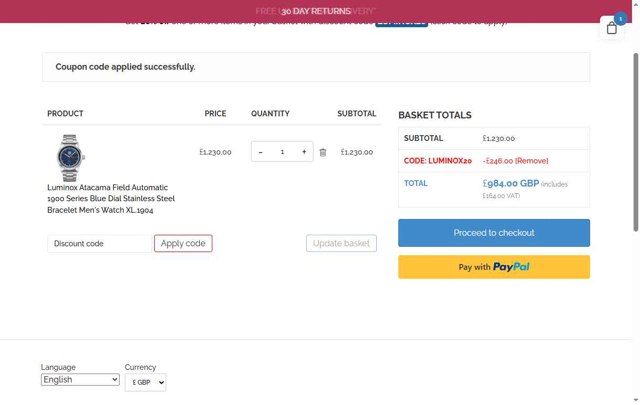
Task: Decrease quantity with the minus button
Action: pyautogui.click(x=260, y=152)
